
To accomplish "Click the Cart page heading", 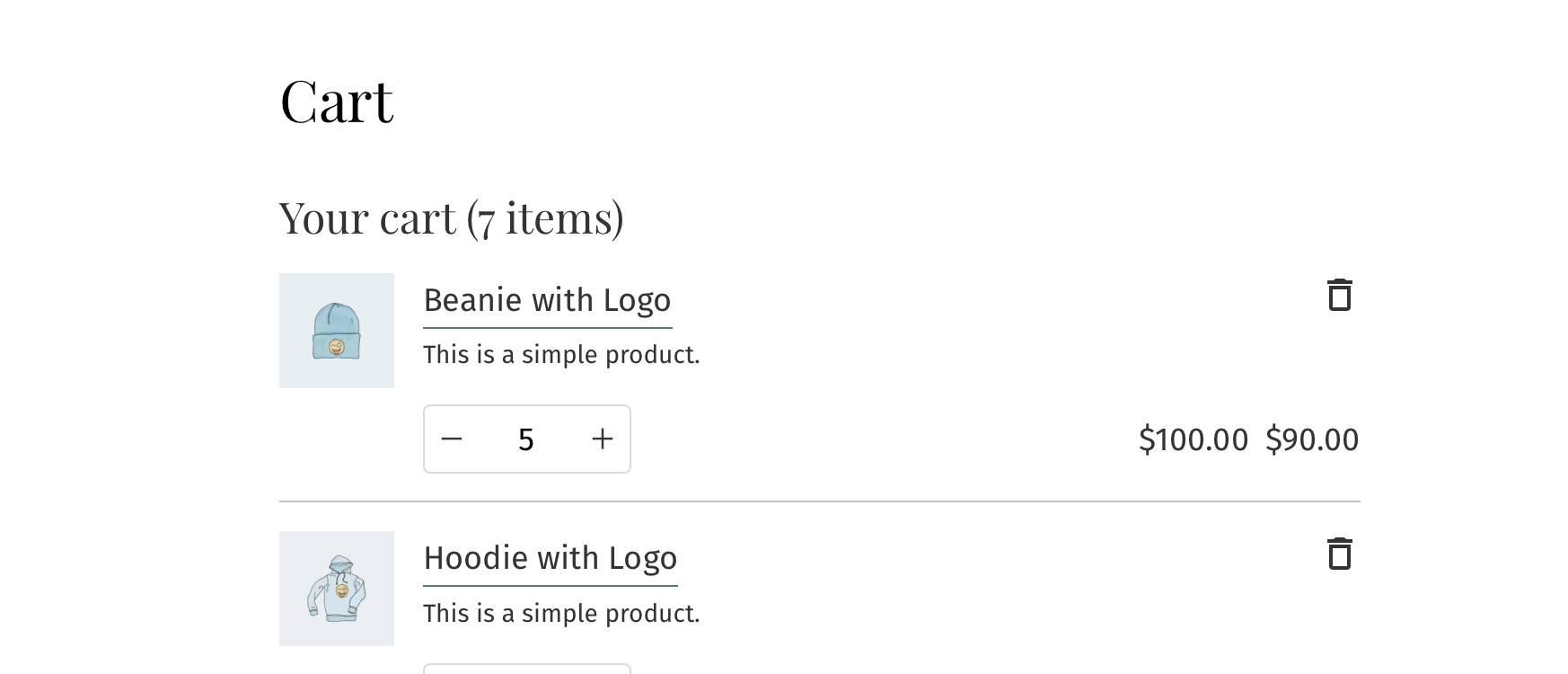I will [x=337, y=101].
